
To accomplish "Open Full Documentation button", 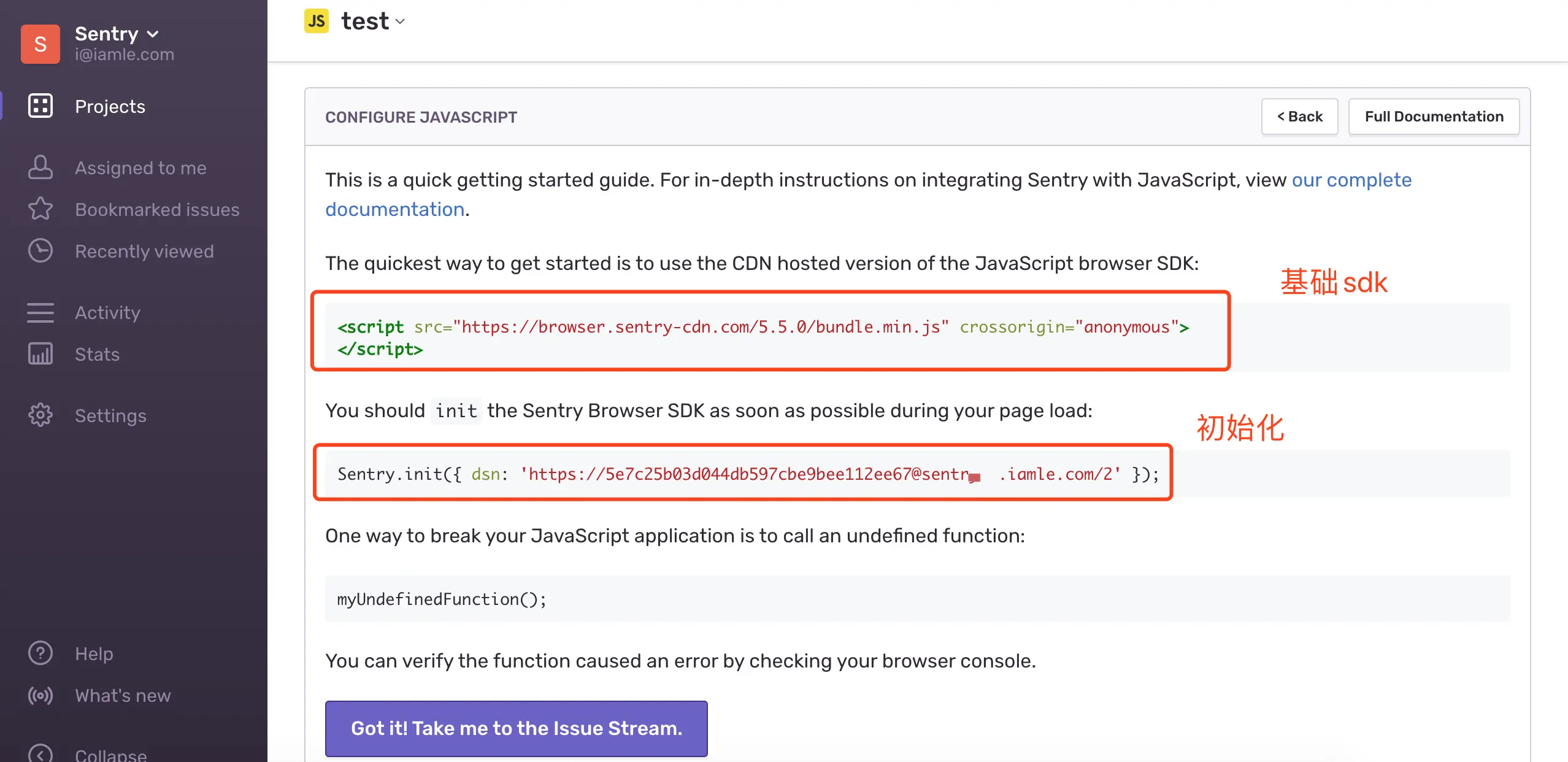I will (1434, 117).
